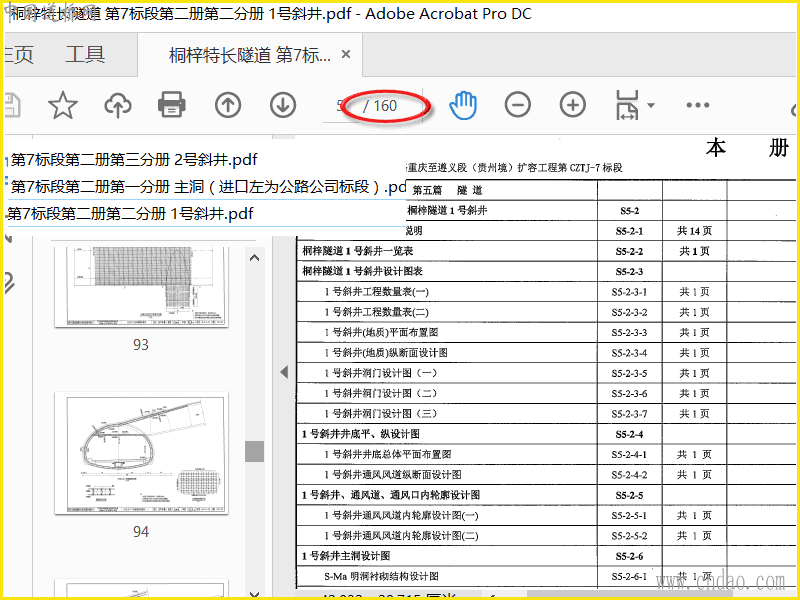Click the page number input field
Viewport: 800px width, 600px height.
point(341,106)
